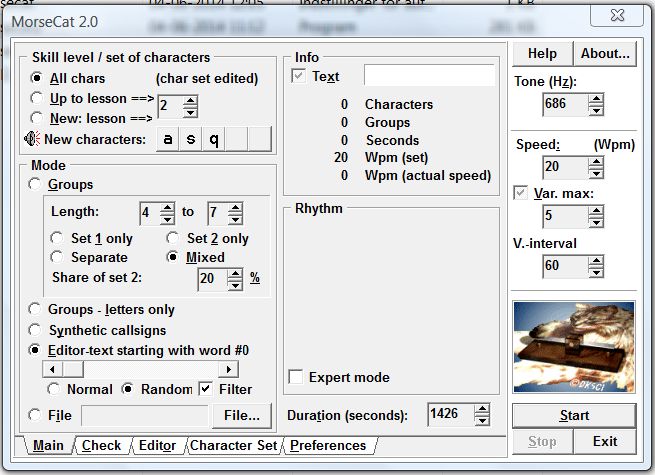Screen dimensions: 655x475
Task: Enable the Expert mode checkbox
Action: pyautogui.click(x=296, y=377)
